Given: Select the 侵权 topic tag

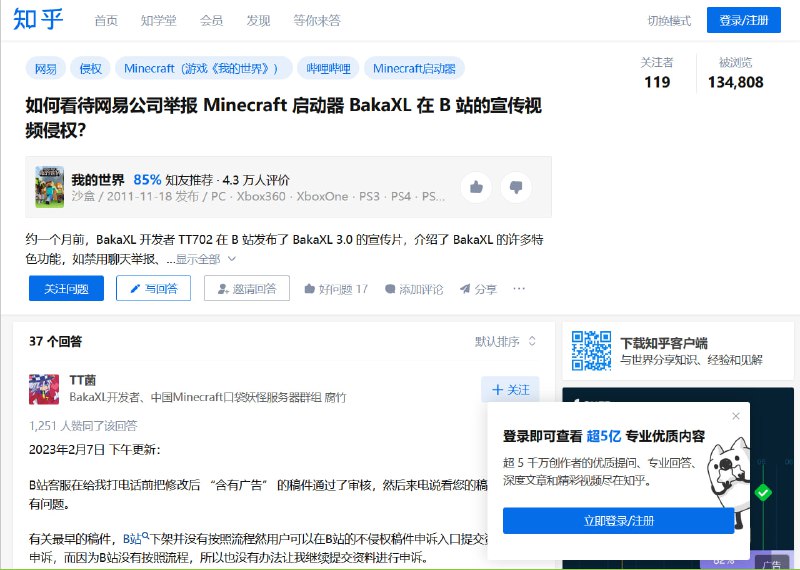Looking at the screenshot, I should pos(90,68).
